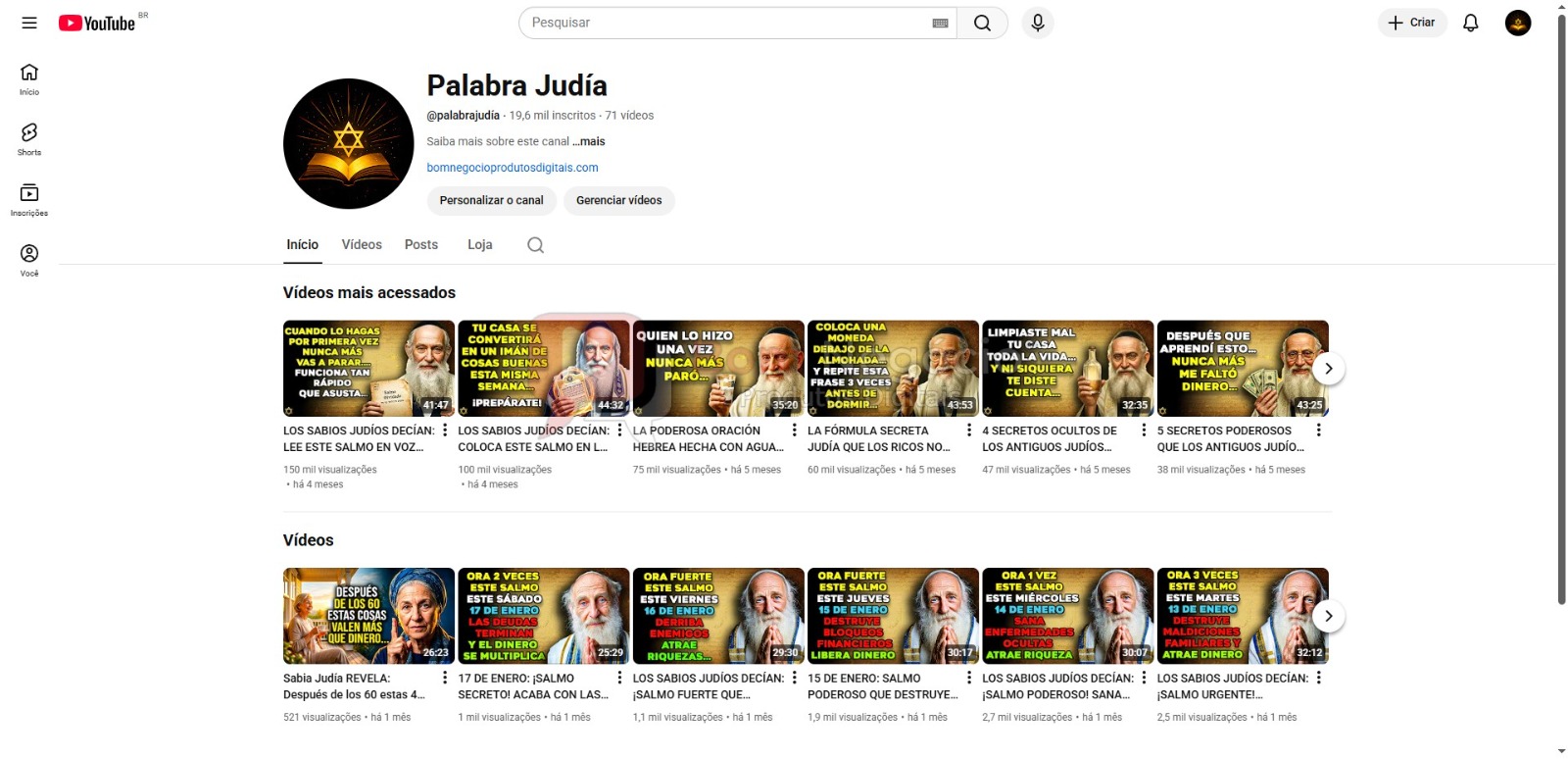Activate voice search microphone
The image size is (1568, 759).
click(1038, 23)
